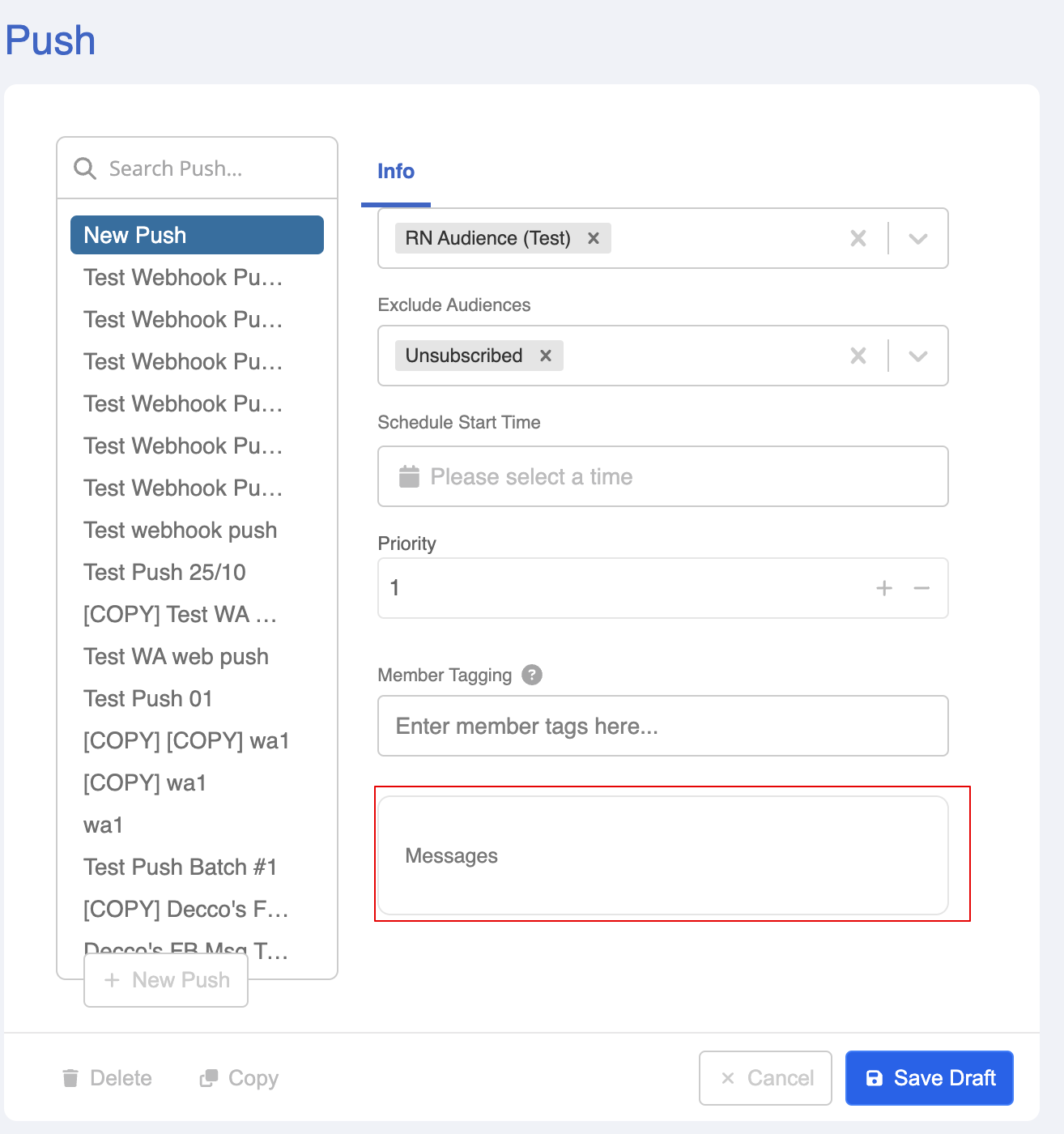Show Member Tagging help tooltip icon
The width and height of the screenshot is (1064, 1134).
pyautogui.click(x=532, y=675)
